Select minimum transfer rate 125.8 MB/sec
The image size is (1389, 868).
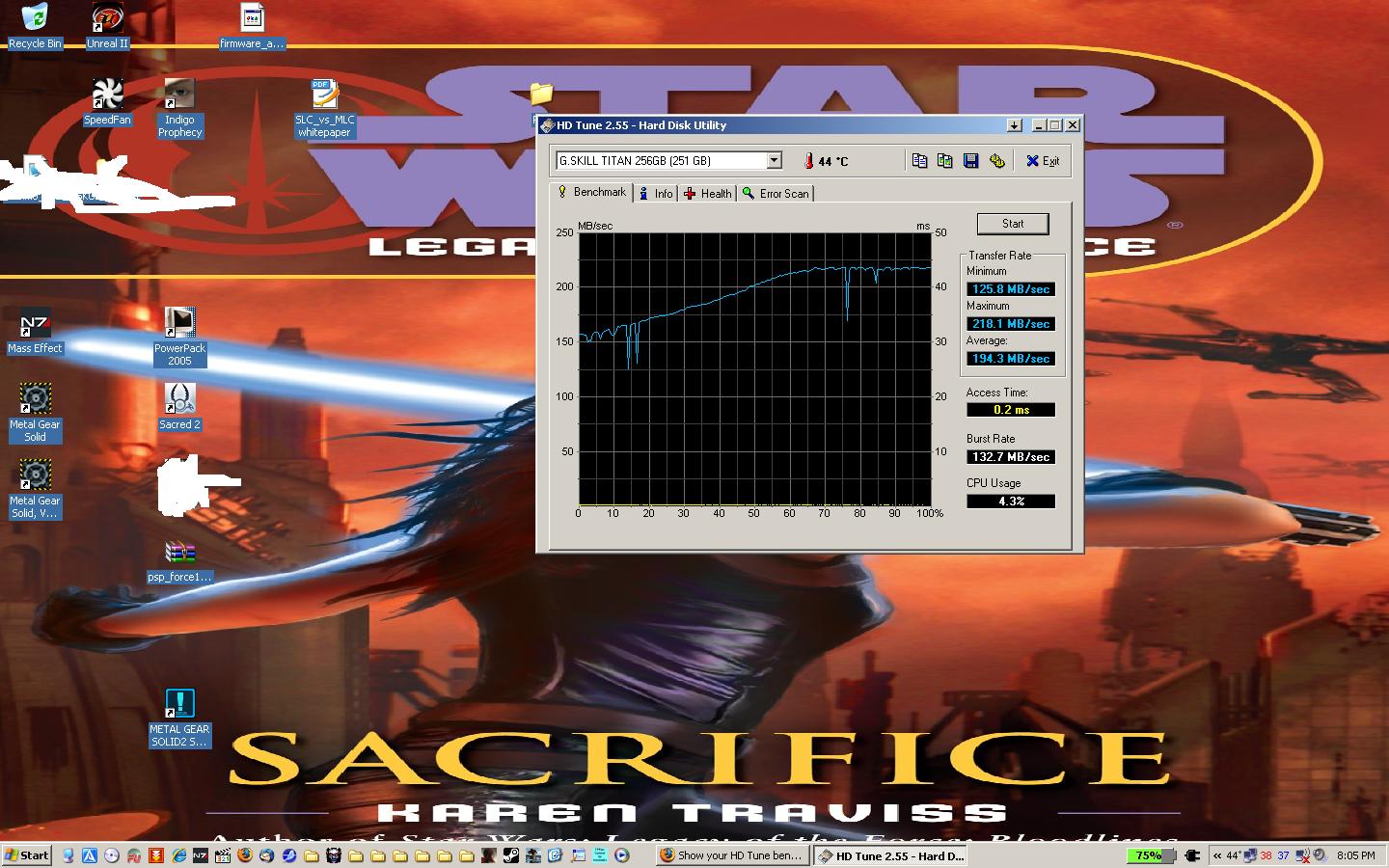click(x=1011, y=289)
